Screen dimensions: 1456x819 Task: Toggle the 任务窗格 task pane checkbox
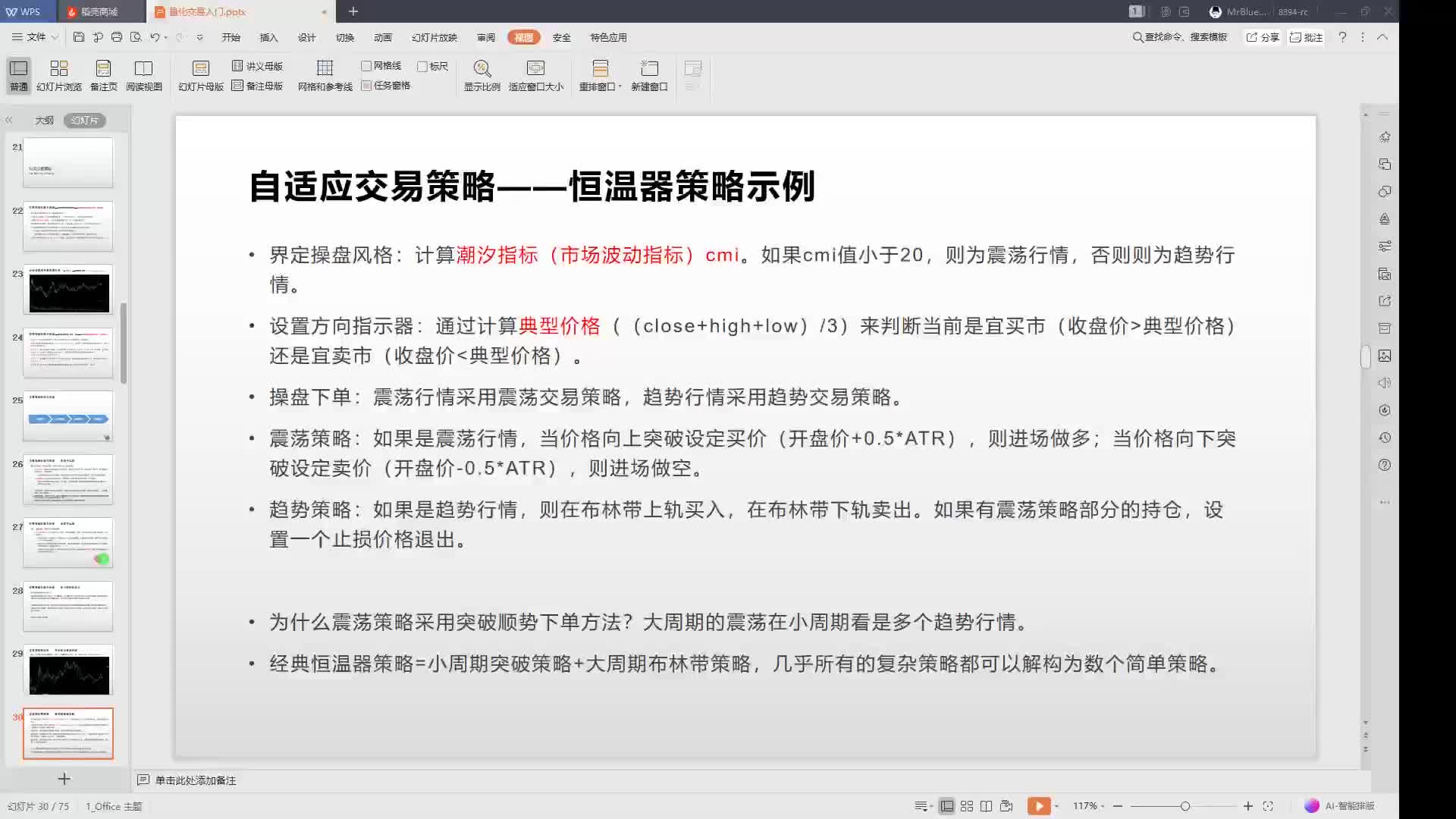click(366, 86)
